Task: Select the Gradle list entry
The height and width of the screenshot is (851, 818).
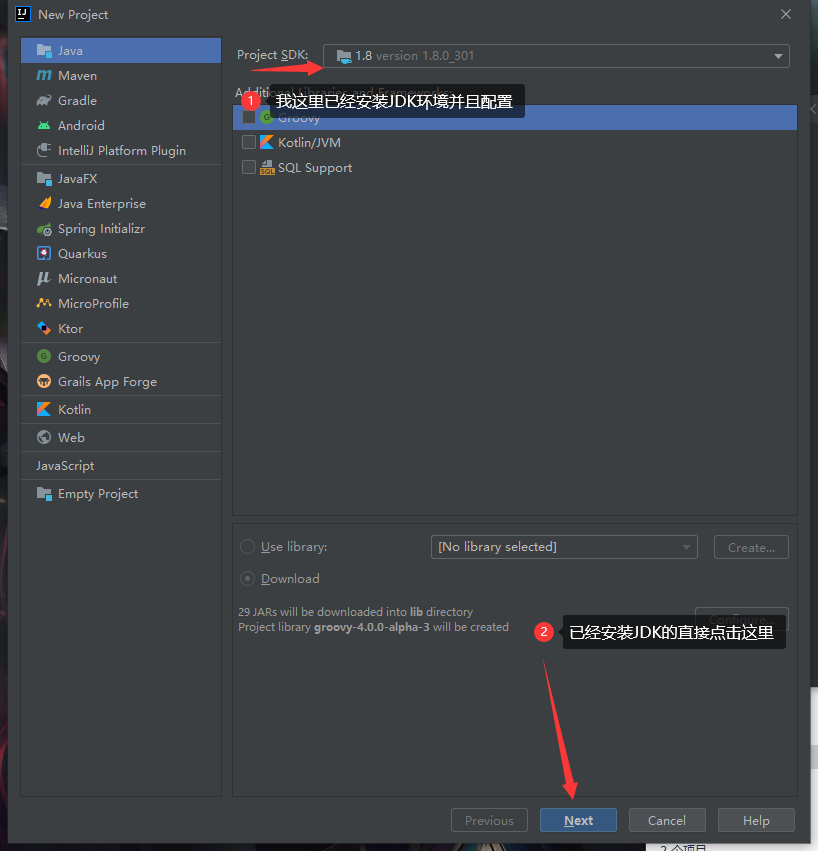Action: (121, 100)
